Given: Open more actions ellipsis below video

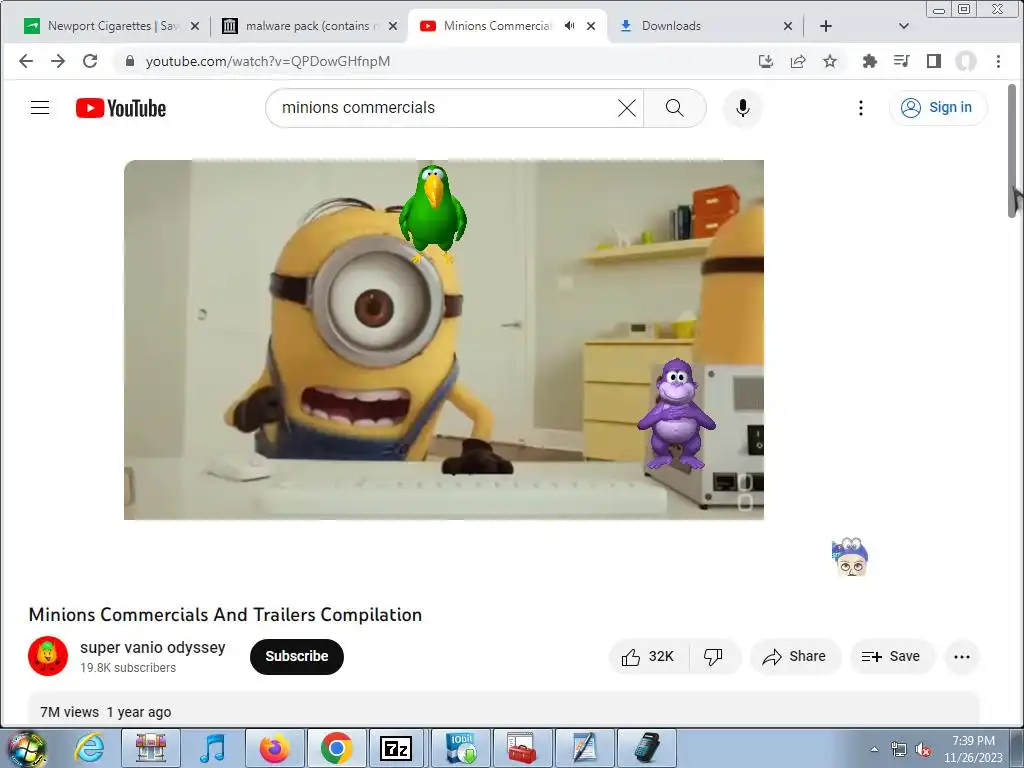Looking at the screenshot, I should [961, 656].
